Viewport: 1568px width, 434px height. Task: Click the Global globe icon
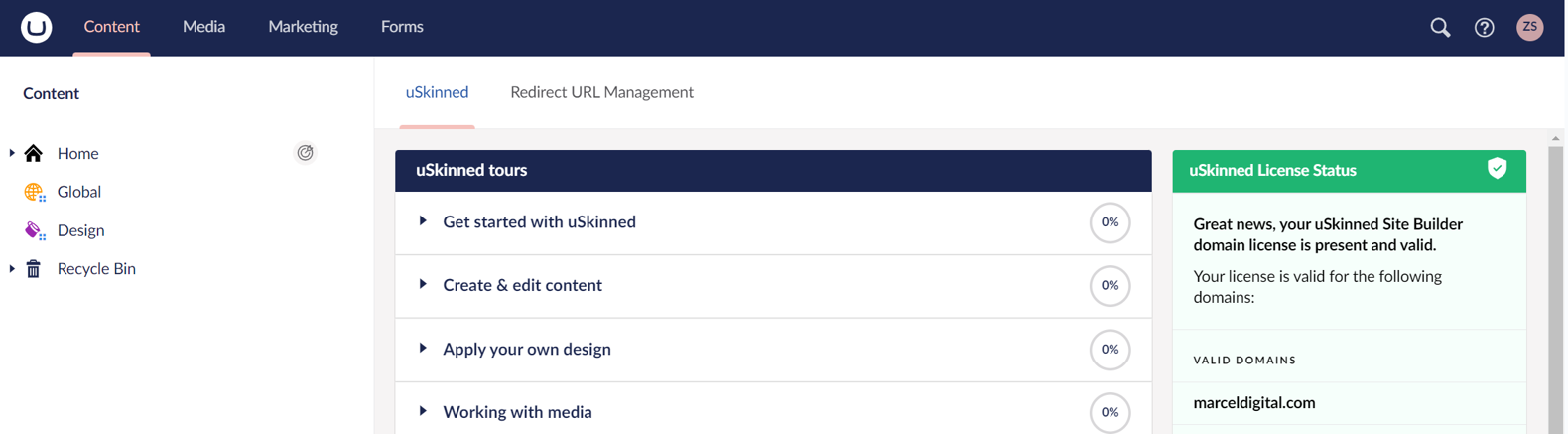(34, 192)
